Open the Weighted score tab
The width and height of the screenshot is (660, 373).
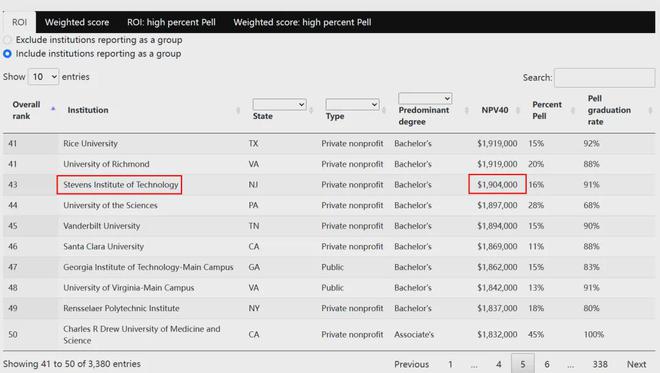(x=77, y=22)
